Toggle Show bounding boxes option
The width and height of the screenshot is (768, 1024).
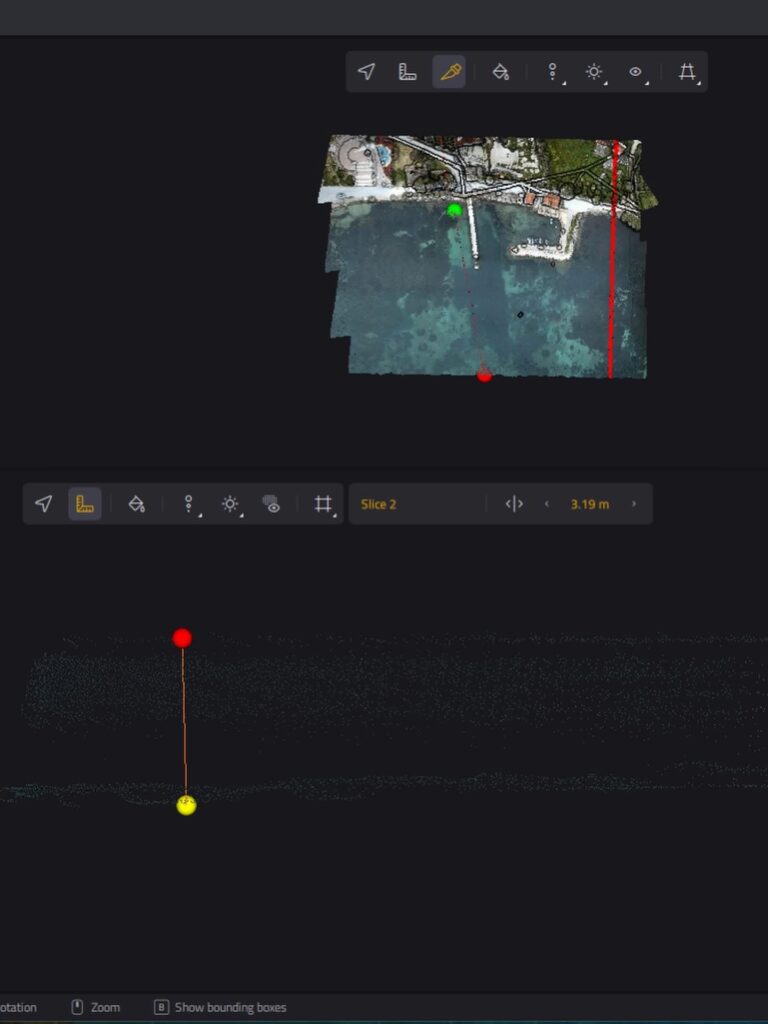coord(220,1007)
